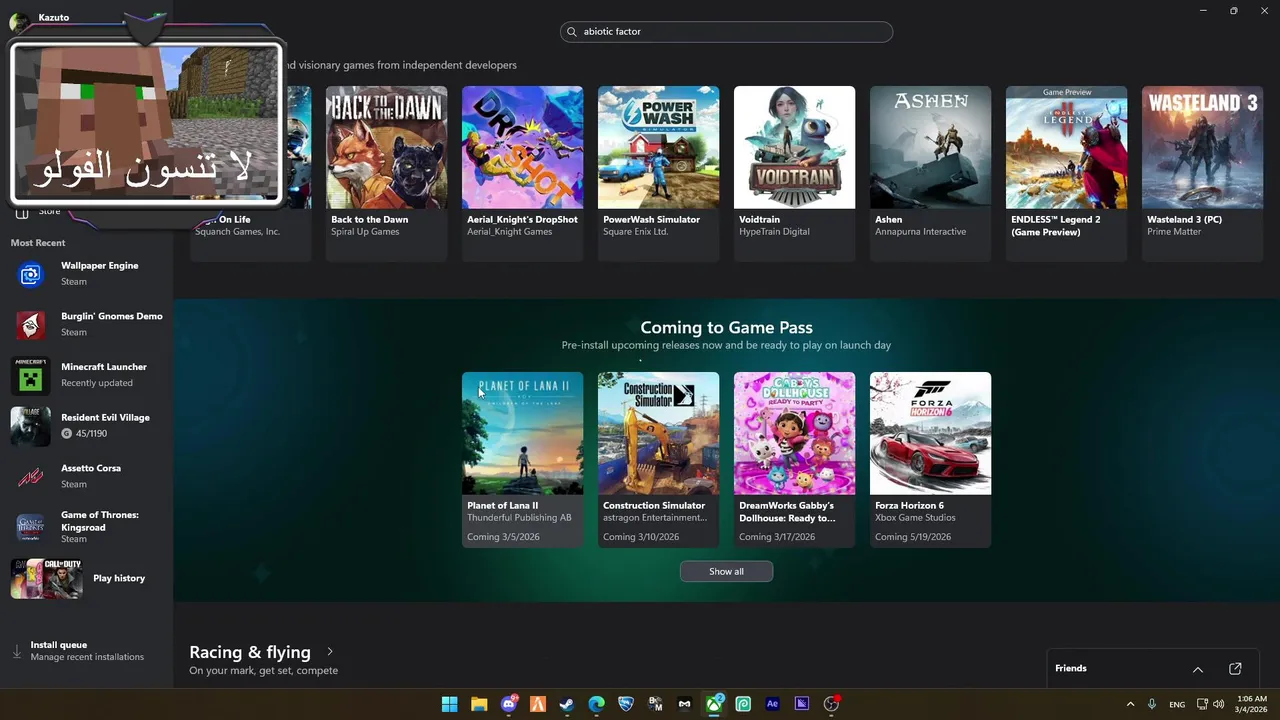Open Back to the Dawn game card
1280x720 pixels.
pos(386,173)
